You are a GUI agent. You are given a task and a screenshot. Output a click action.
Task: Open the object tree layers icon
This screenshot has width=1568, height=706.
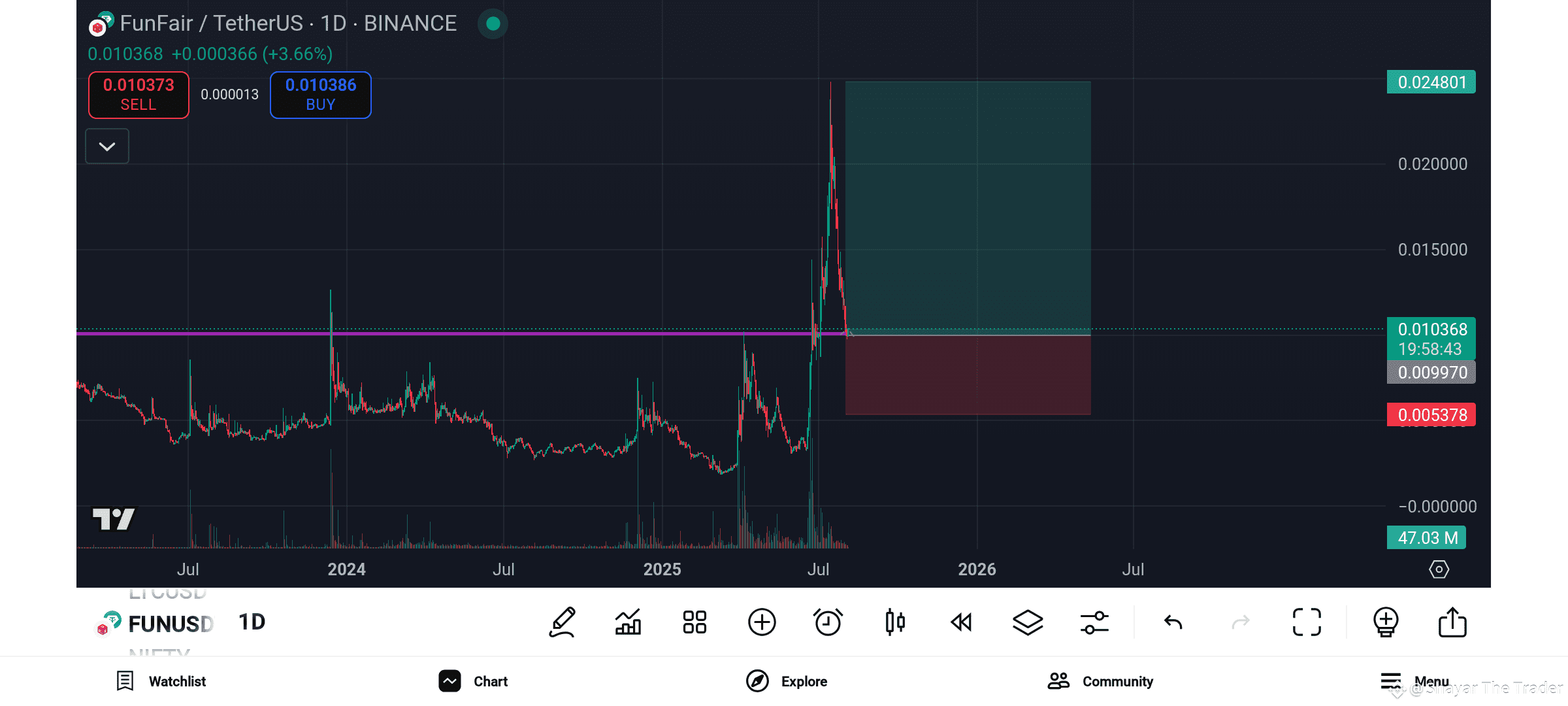pyautogui.click(x=1028, y=622)
